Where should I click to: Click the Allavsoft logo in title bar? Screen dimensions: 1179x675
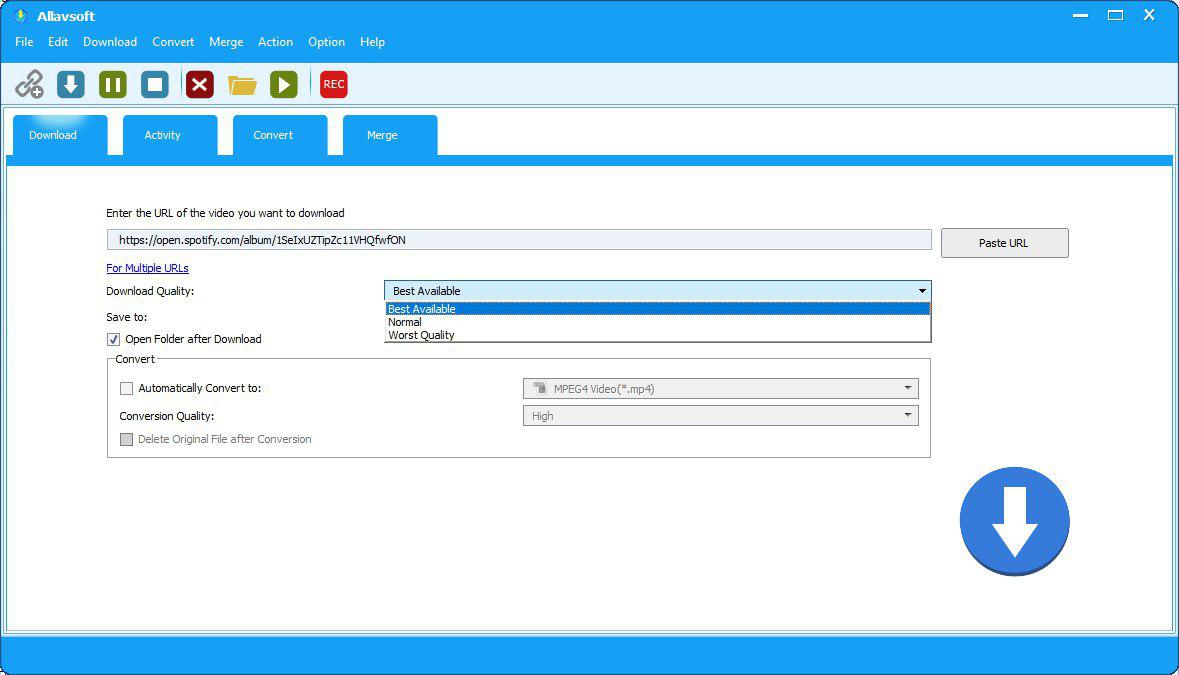tap(20, 16)
